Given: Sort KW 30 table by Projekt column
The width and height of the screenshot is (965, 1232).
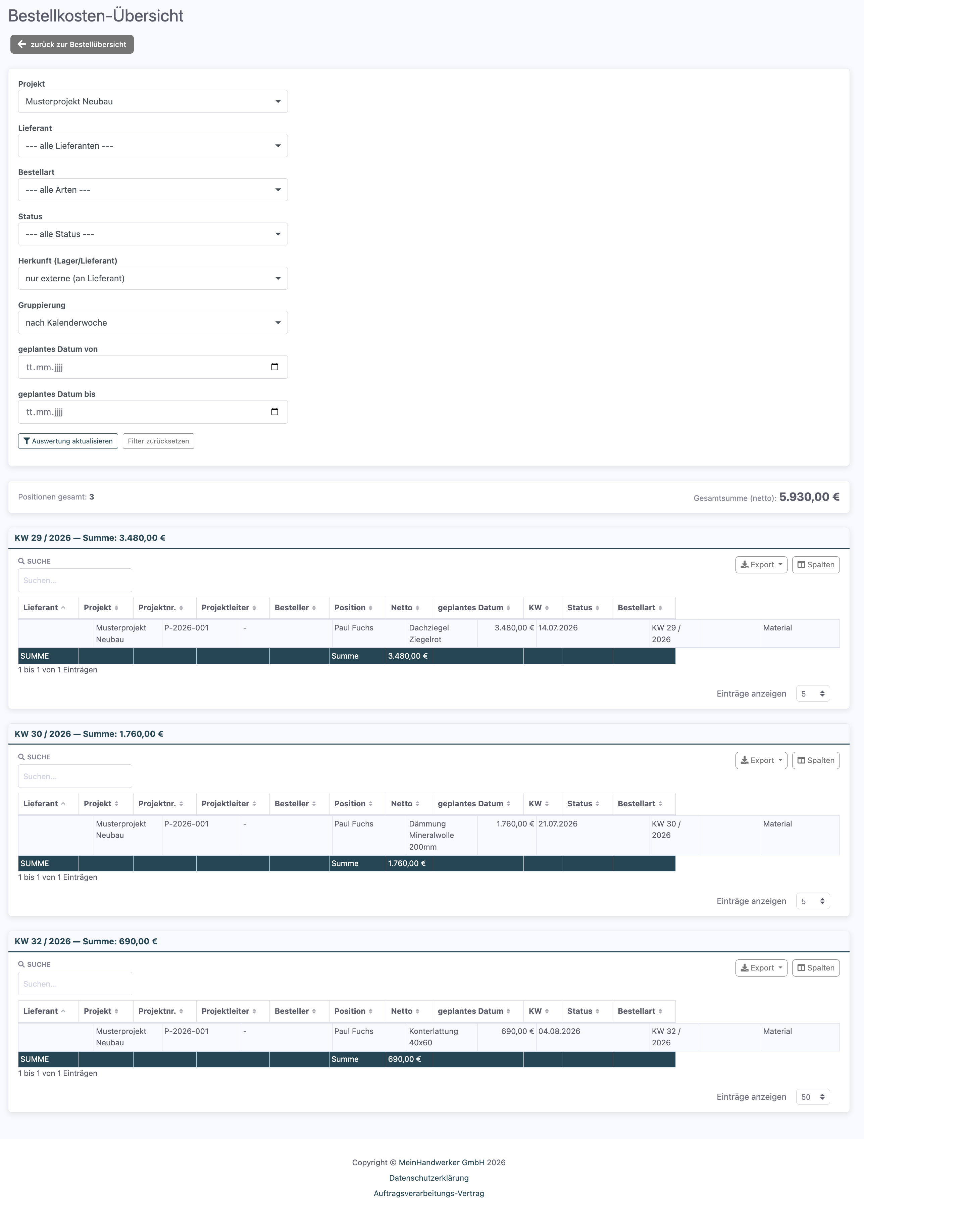Looking at the screenshot, I should [x=106, y=804].
